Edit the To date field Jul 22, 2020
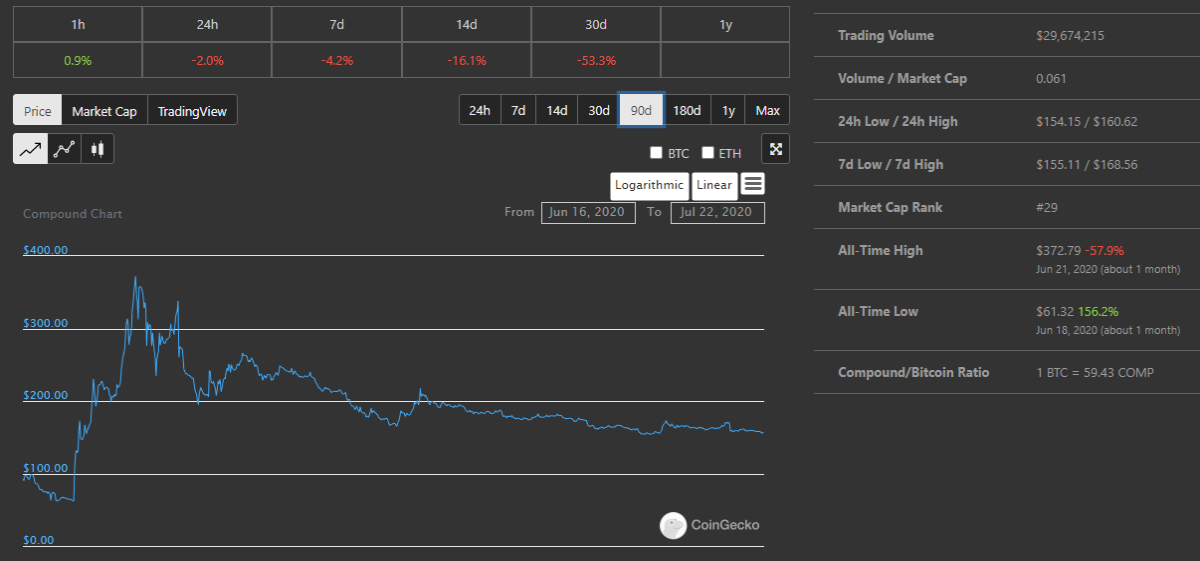Viewport: 1200px width, 561px height. pos(718,212)
